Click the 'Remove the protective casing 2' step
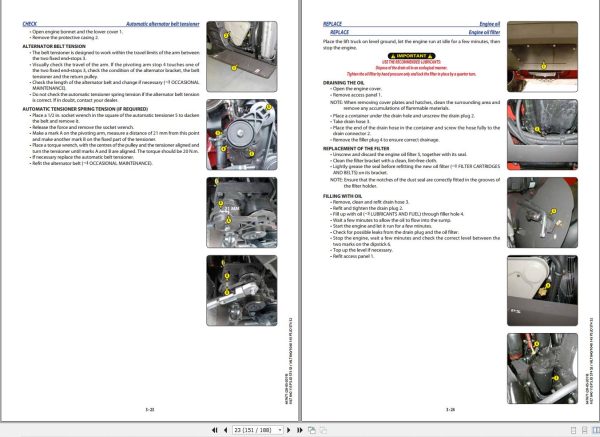 tap(65, 38)
